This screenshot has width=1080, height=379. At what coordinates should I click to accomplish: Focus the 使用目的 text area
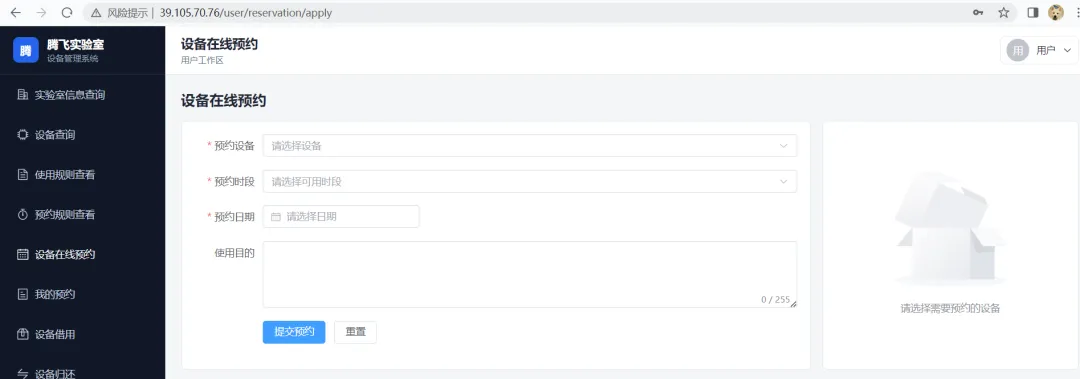tap(530, 274)
